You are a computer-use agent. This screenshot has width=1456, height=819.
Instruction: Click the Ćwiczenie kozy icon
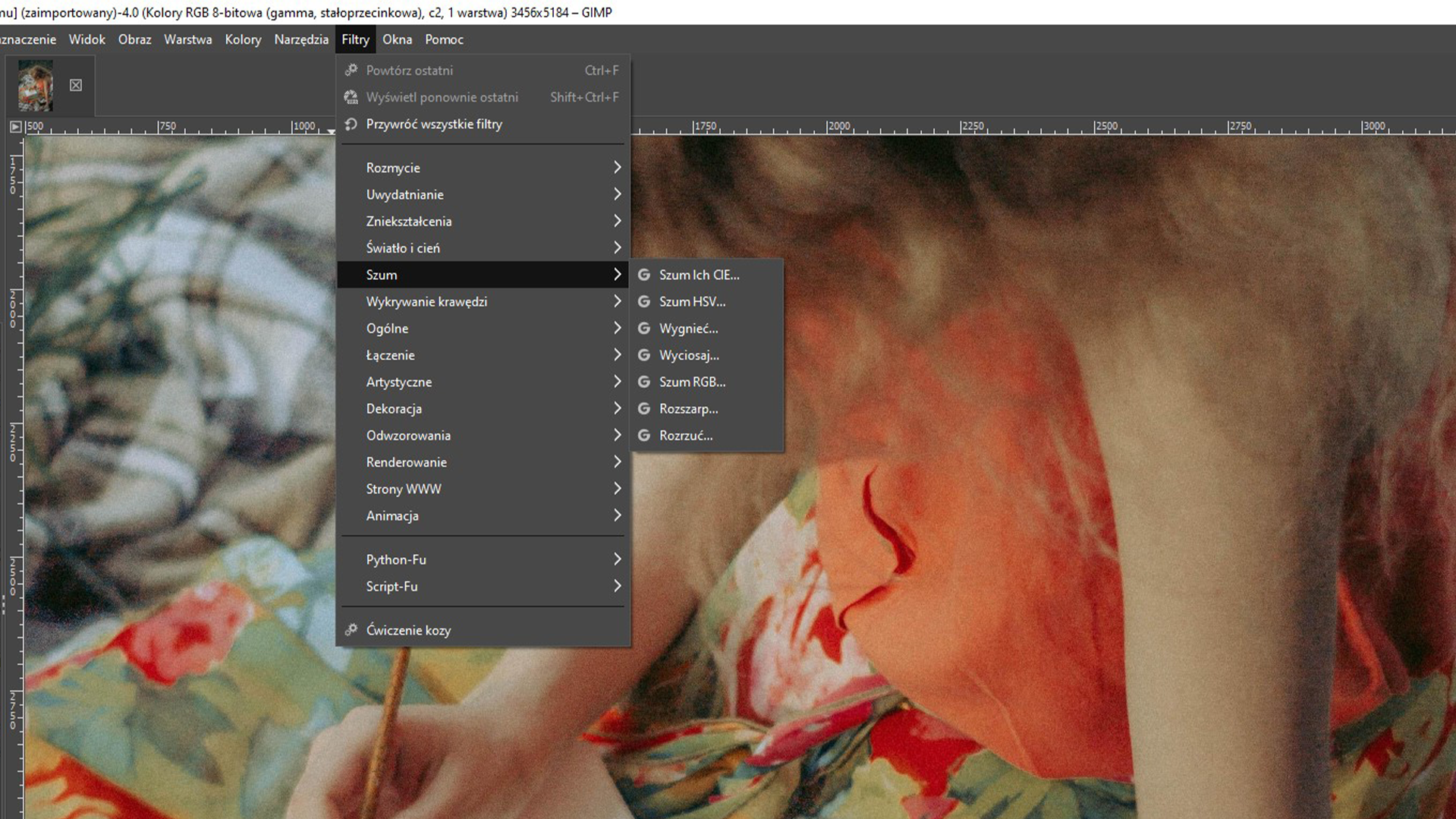click(x=351, y=629)
